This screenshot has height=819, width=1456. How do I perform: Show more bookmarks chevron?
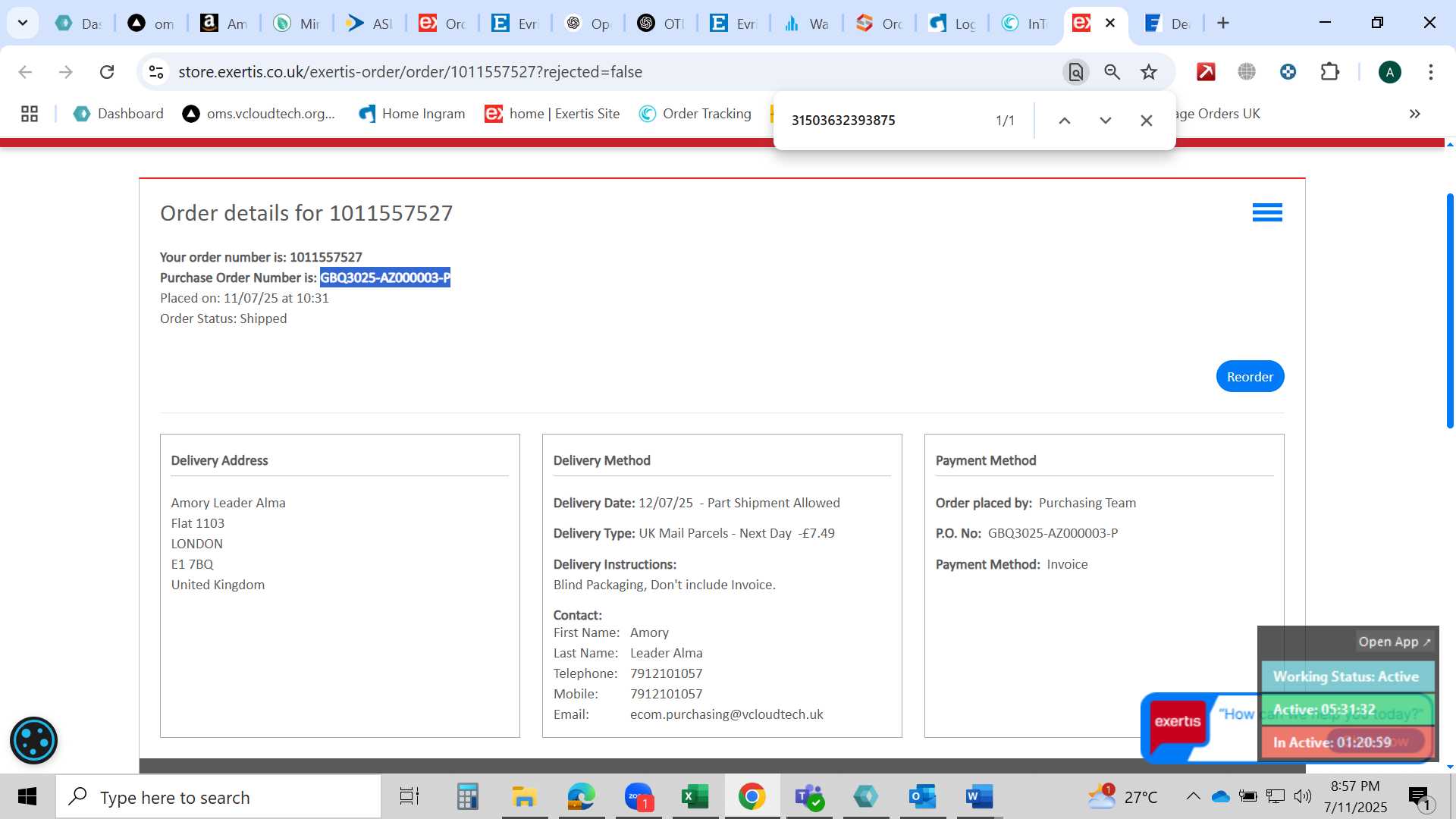coord(1415,114)
